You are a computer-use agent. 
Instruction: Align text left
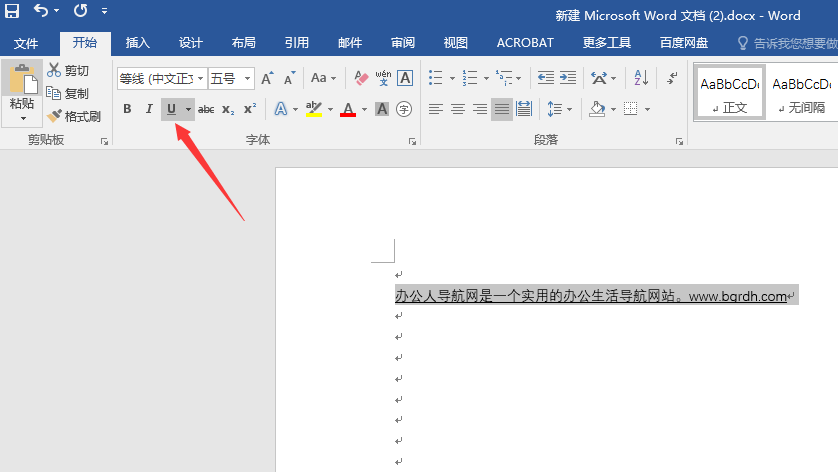pyautogui.click(x=436, y=109)
